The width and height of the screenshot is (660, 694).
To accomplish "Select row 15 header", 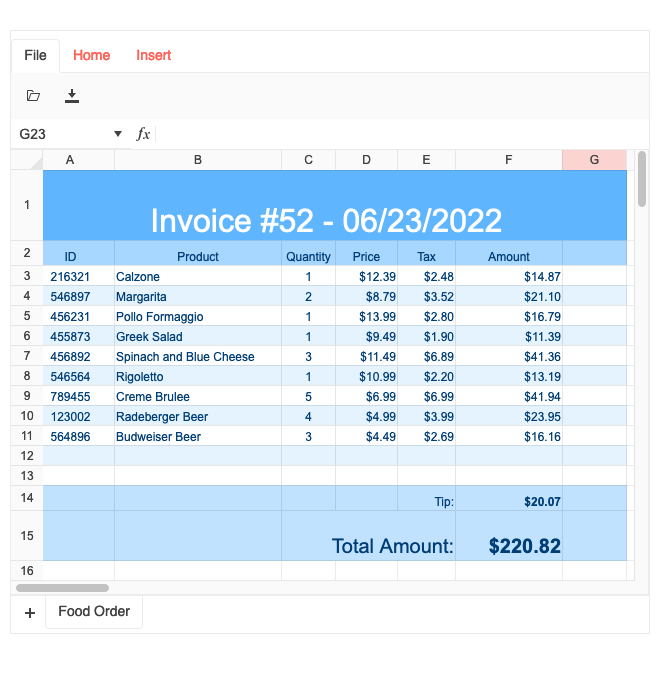I will pos(27,536).
